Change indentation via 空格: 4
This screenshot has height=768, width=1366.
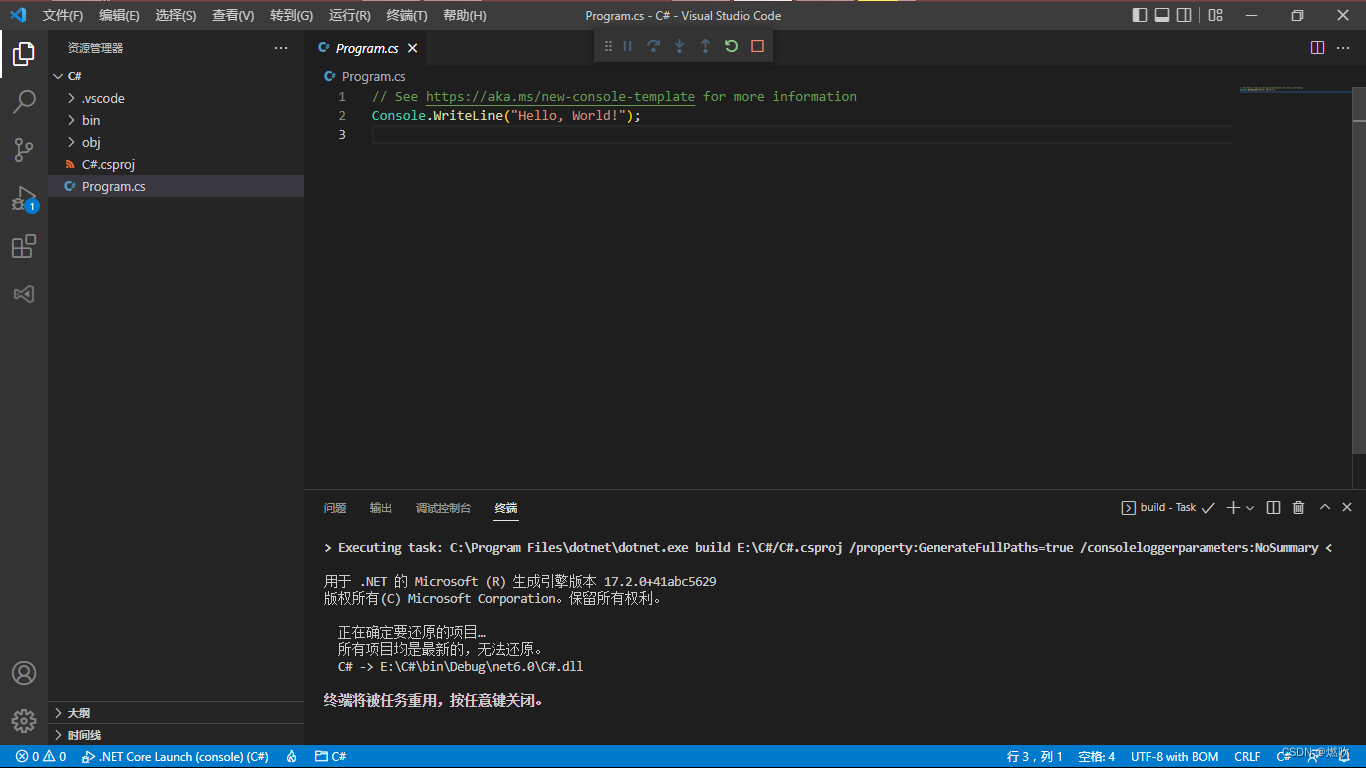1097,757
